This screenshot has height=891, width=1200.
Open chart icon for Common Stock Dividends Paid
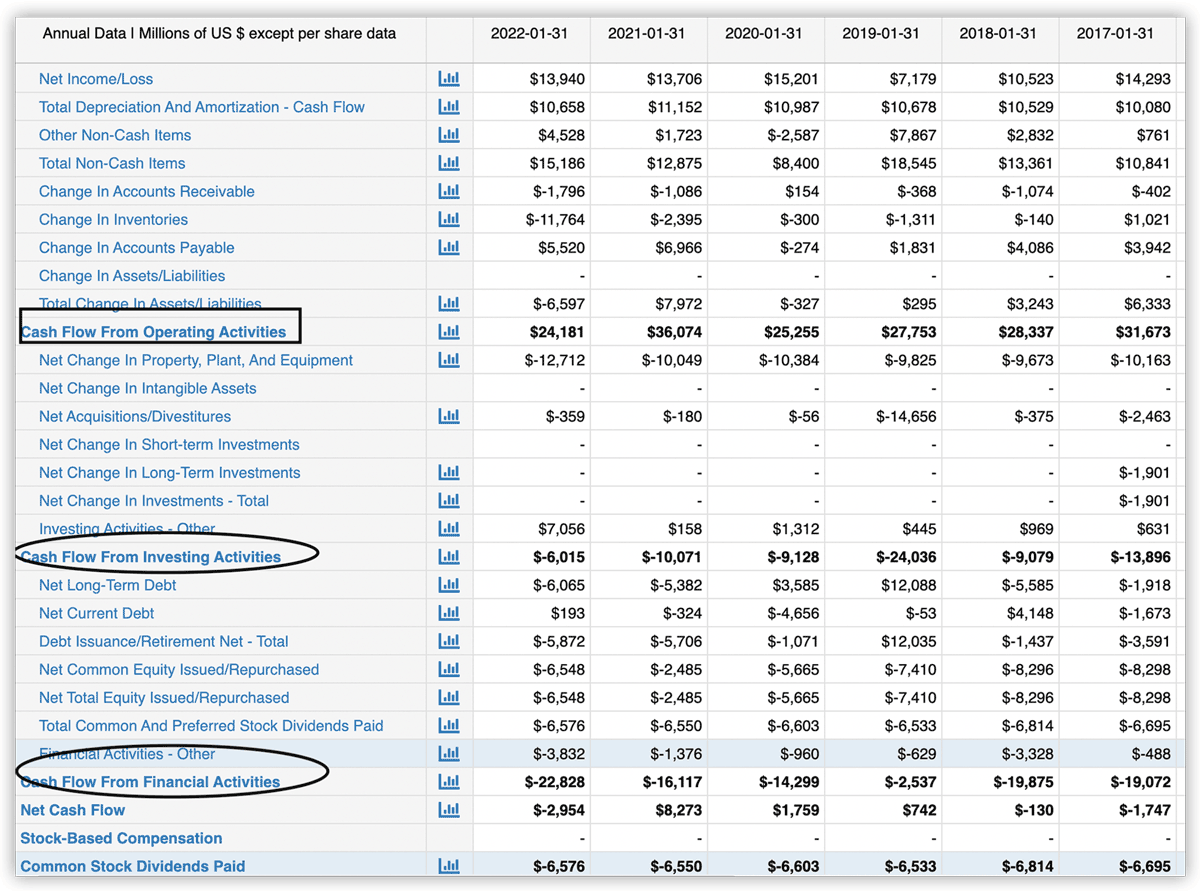[x=449, y=866]
